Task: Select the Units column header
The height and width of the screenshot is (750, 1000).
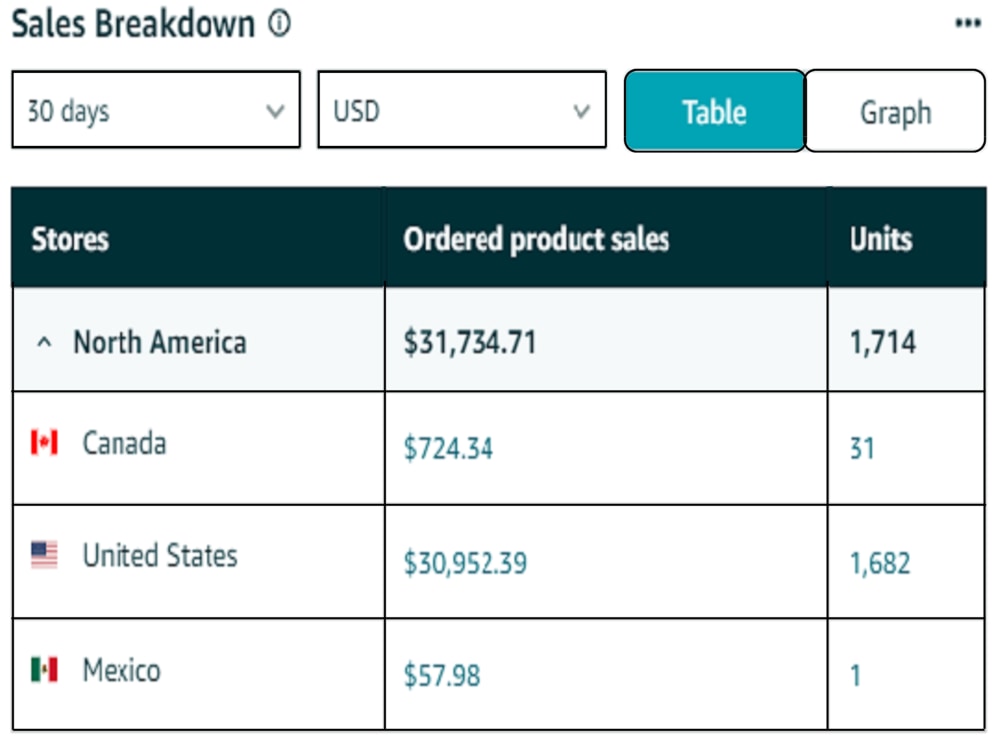Action: [x=881, y=239]
